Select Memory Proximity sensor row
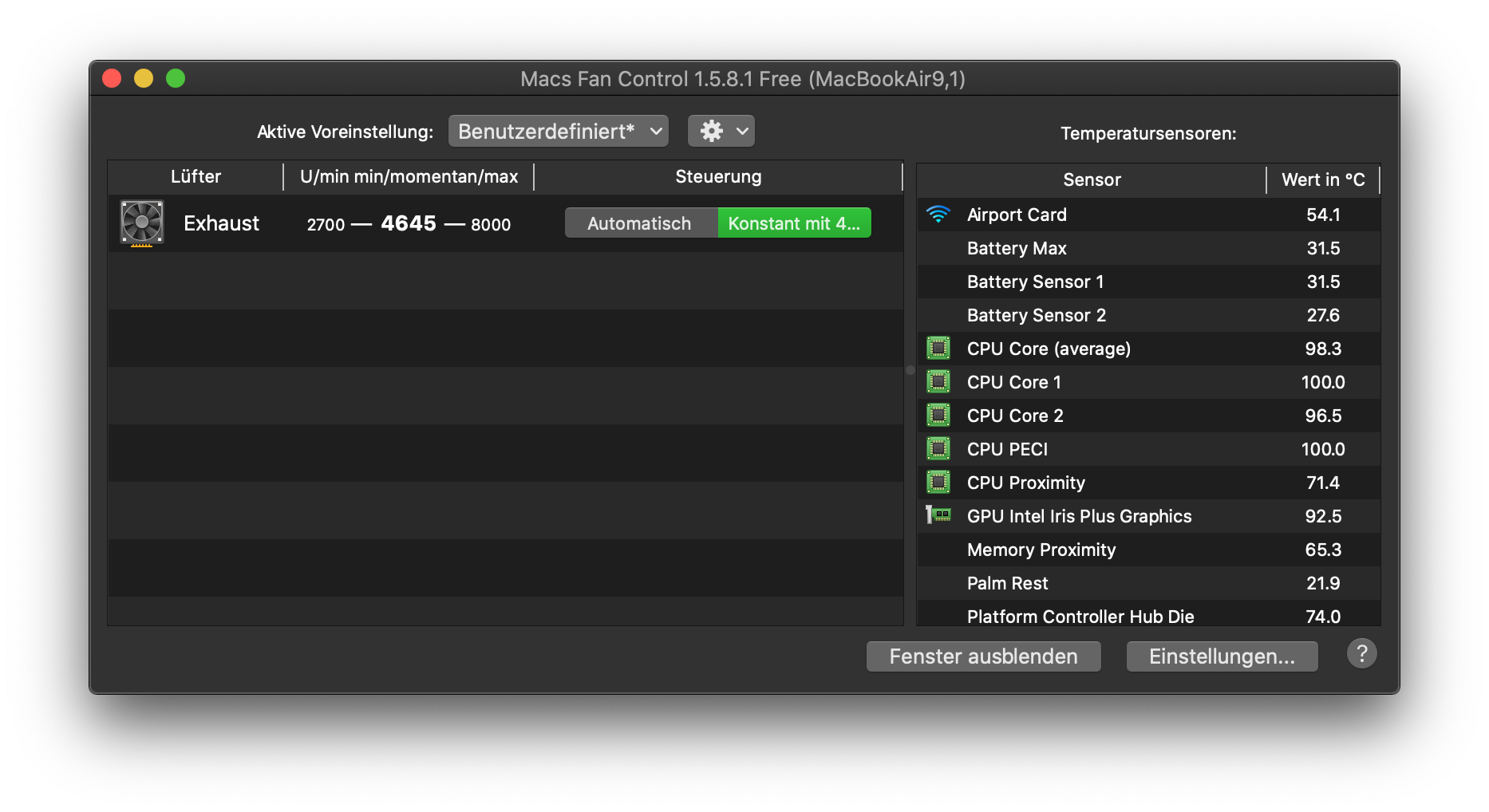Image resolution: width=1489 pixels, height=812 pixels. point(1149,550)
